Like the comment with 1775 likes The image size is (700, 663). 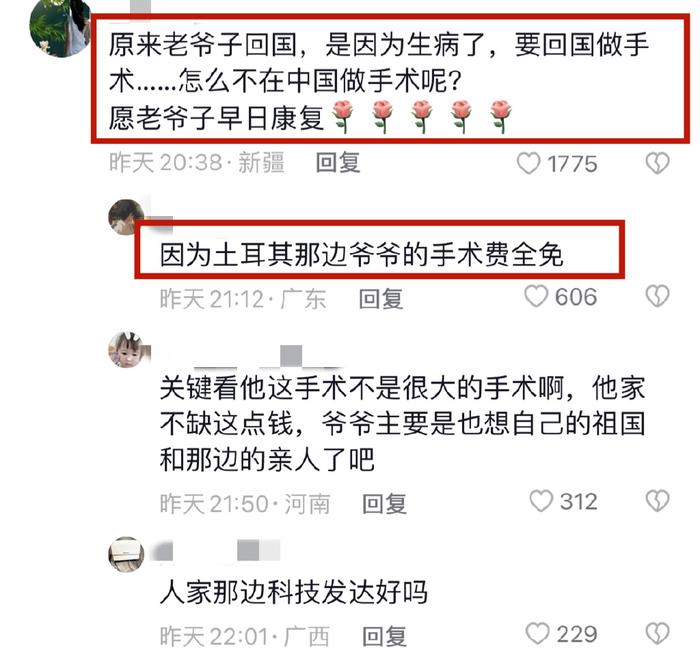529,163
